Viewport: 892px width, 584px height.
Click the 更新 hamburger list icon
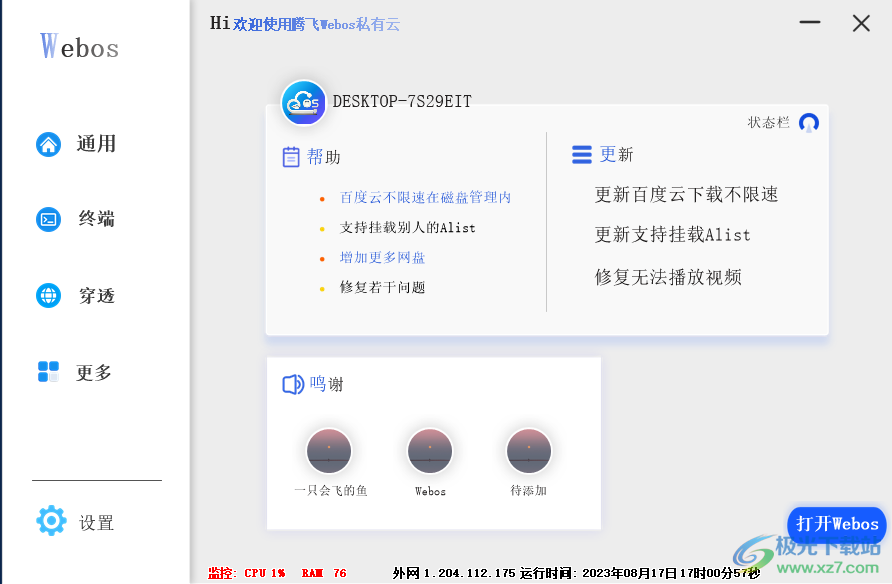pyautogui.click(x=581, y=155)
